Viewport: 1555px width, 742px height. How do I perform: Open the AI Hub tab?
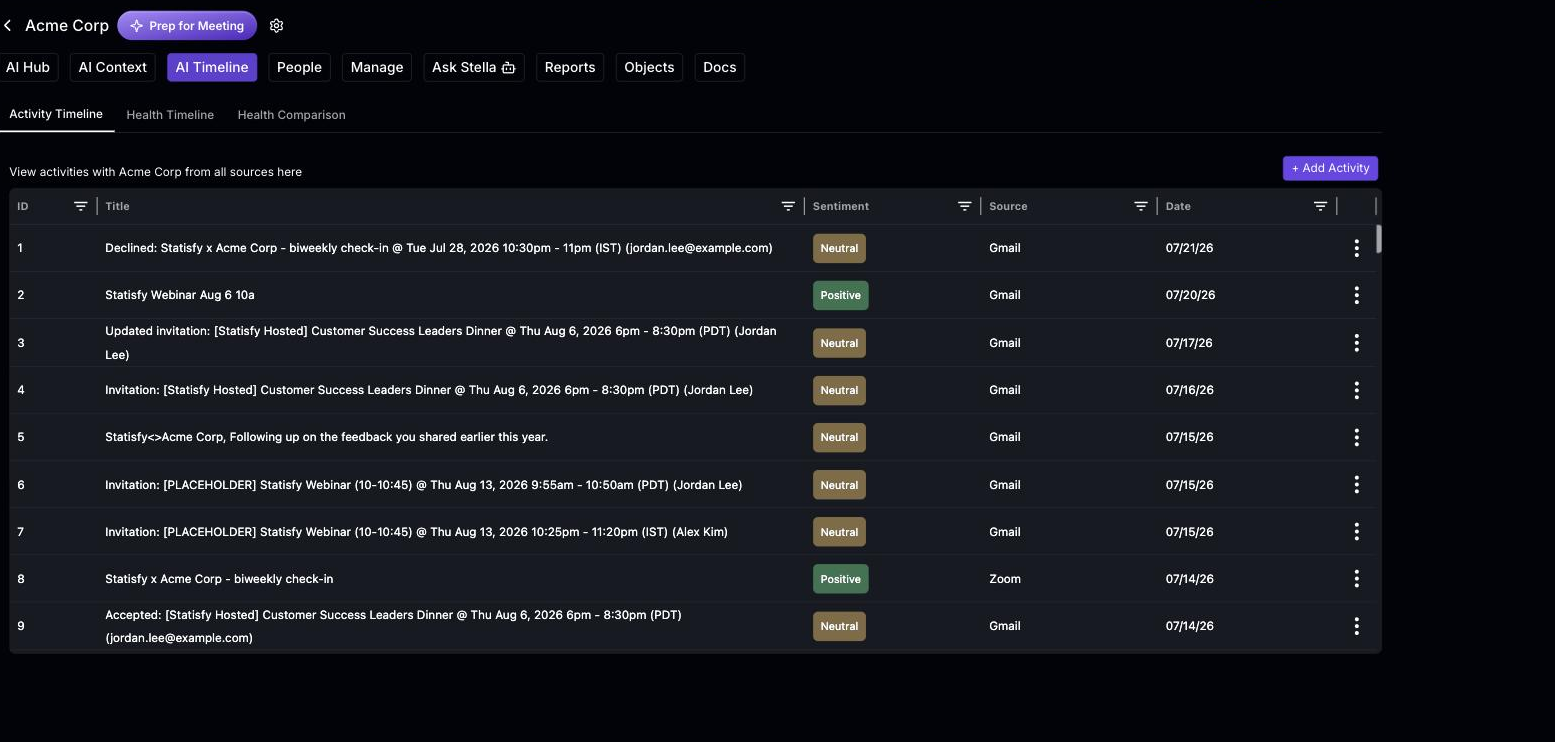click(x=28, y=67)
